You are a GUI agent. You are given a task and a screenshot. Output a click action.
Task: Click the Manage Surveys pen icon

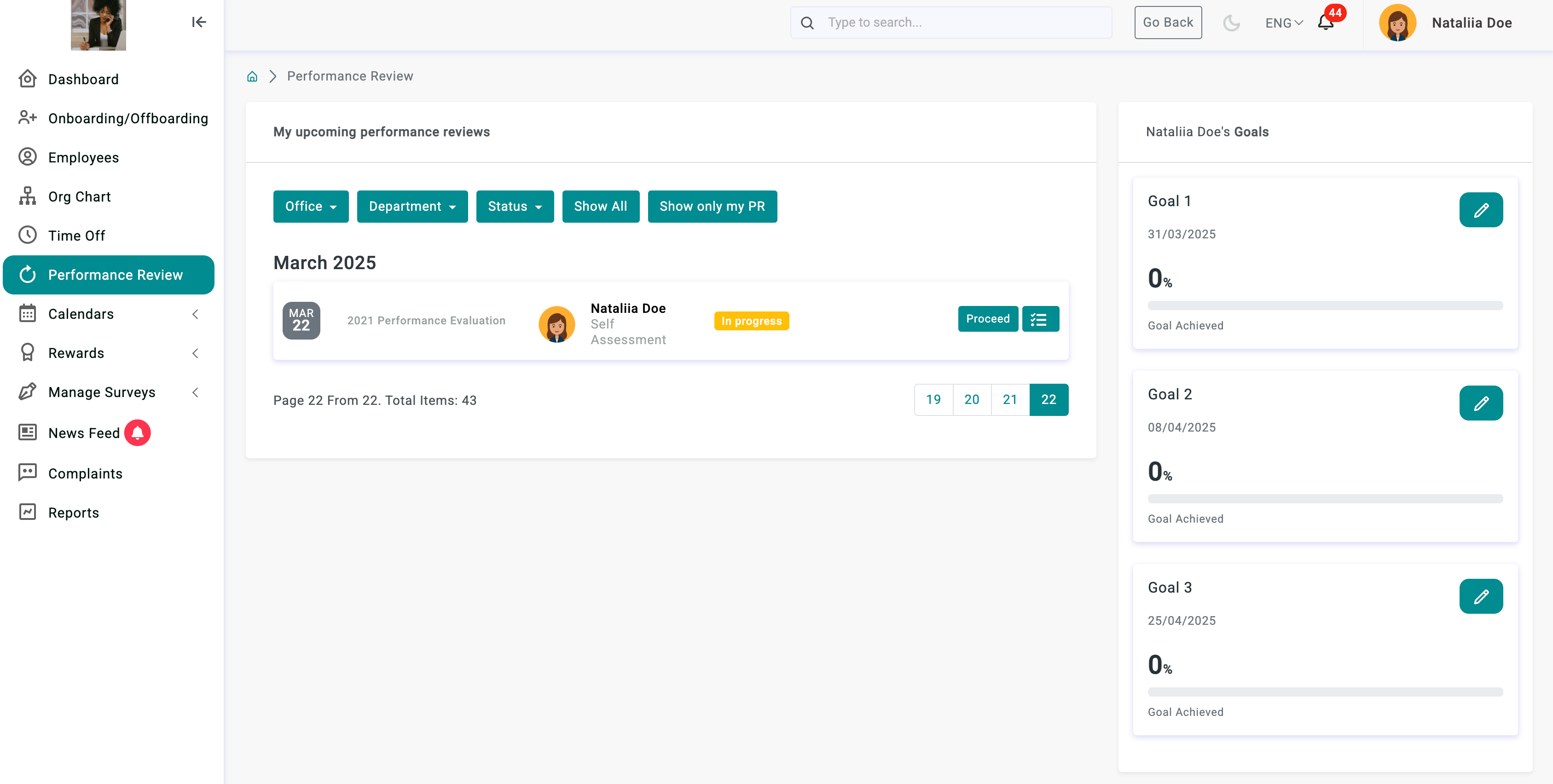click(x=28, y=392)
